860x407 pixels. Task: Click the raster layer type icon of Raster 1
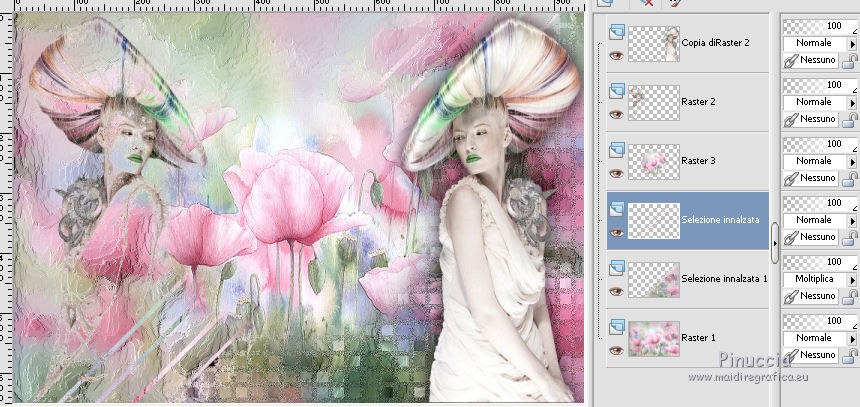click(x=616, y=327)
